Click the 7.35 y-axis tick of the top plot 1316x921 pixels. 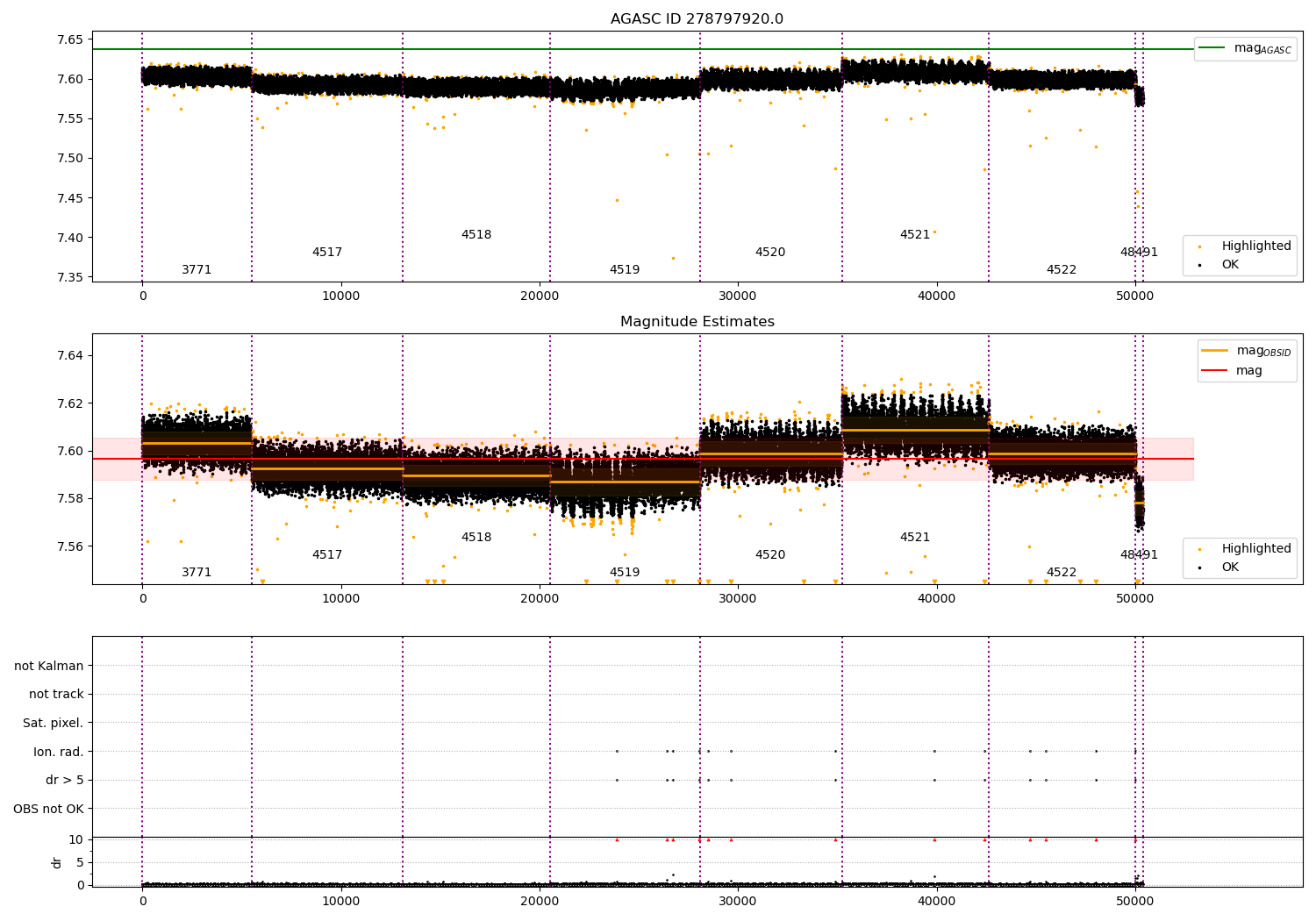point(70,277)
